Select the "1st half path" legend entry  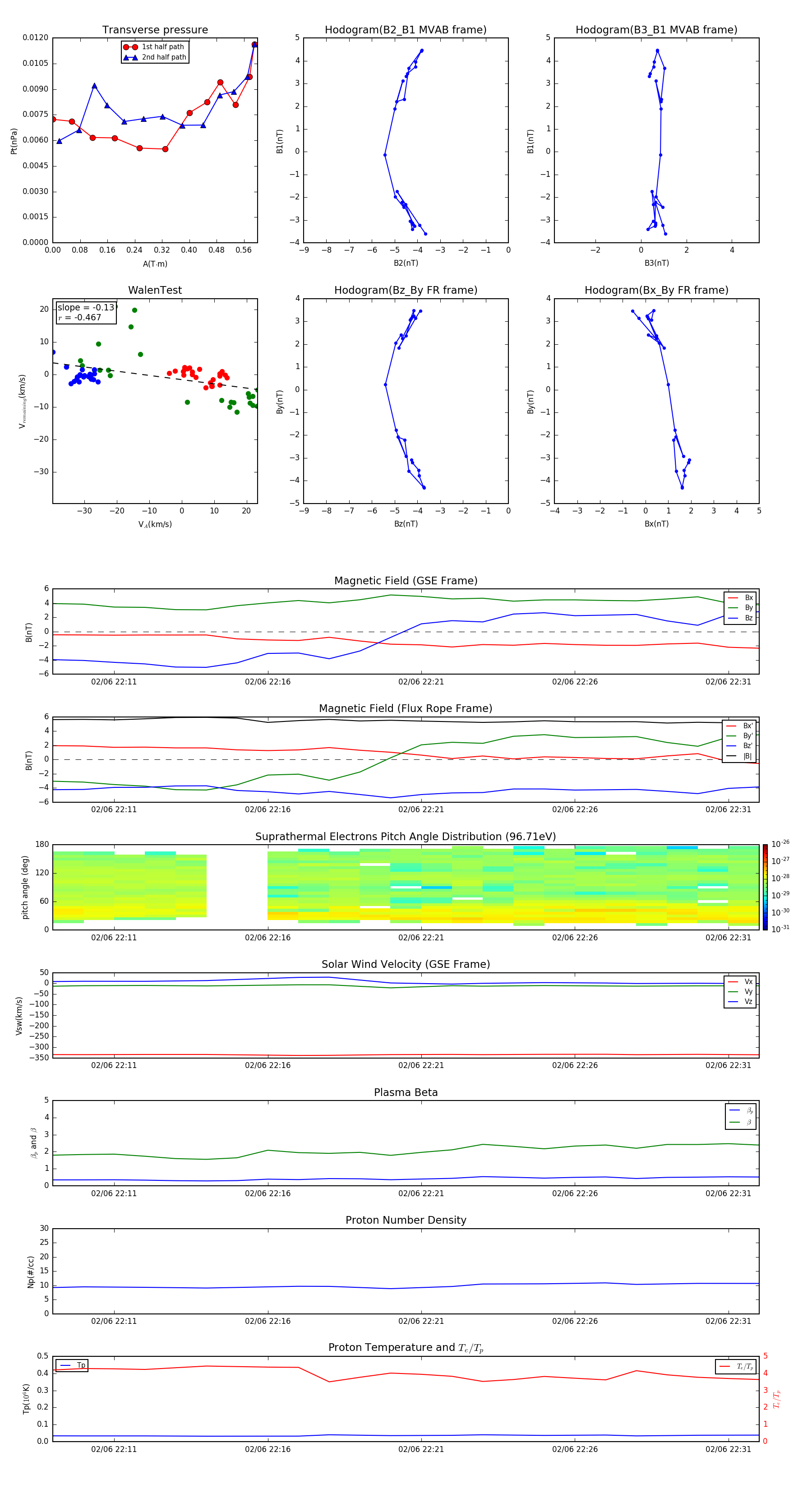tap(154, 47)
